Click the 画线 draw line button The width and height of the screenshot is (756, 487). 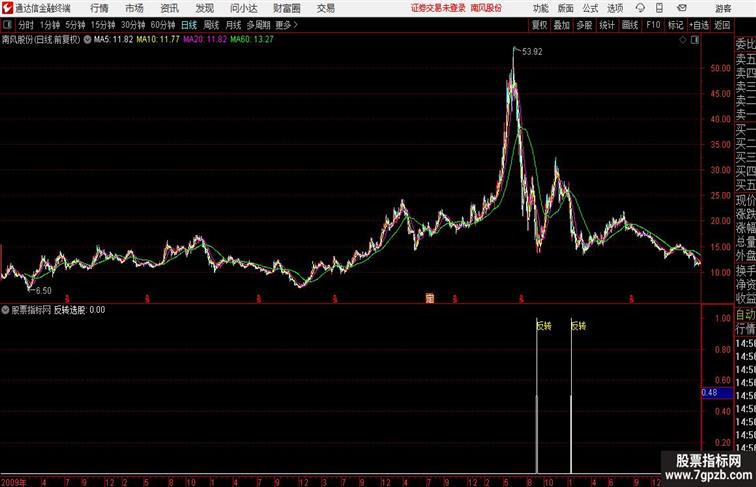630,25
